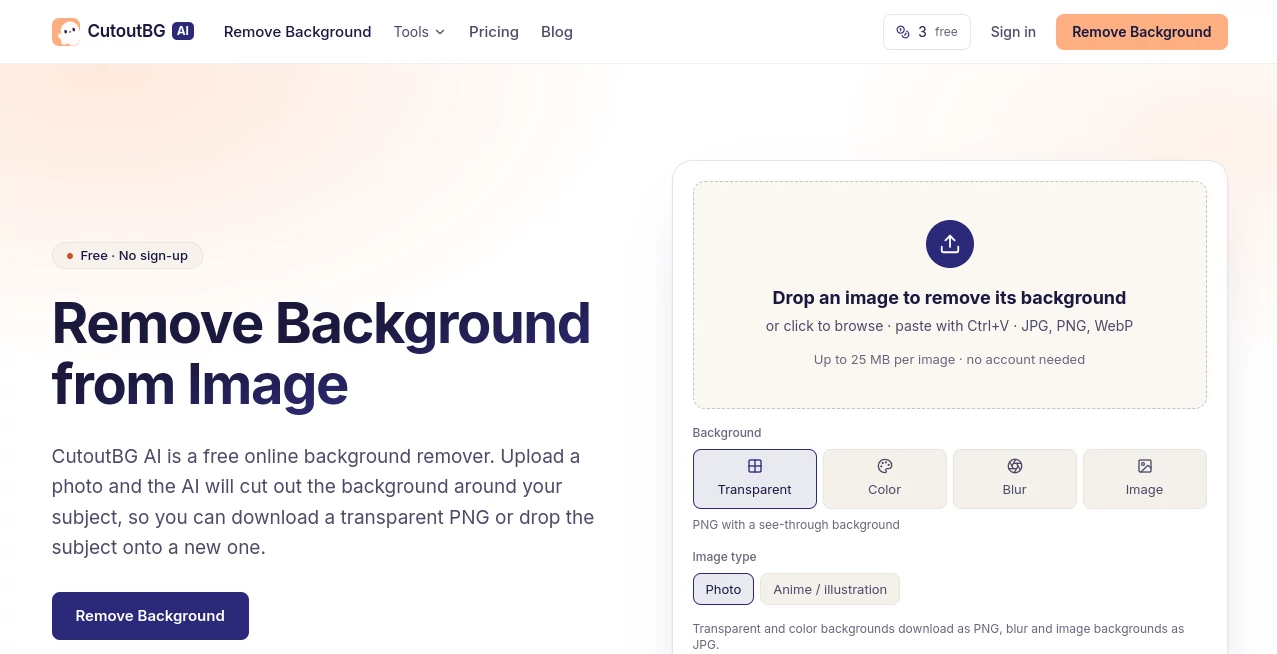Viewport: 1277px width, 654px height.
Task: Click the 'Free · No sign-up' badge
Action: [127, 256]
